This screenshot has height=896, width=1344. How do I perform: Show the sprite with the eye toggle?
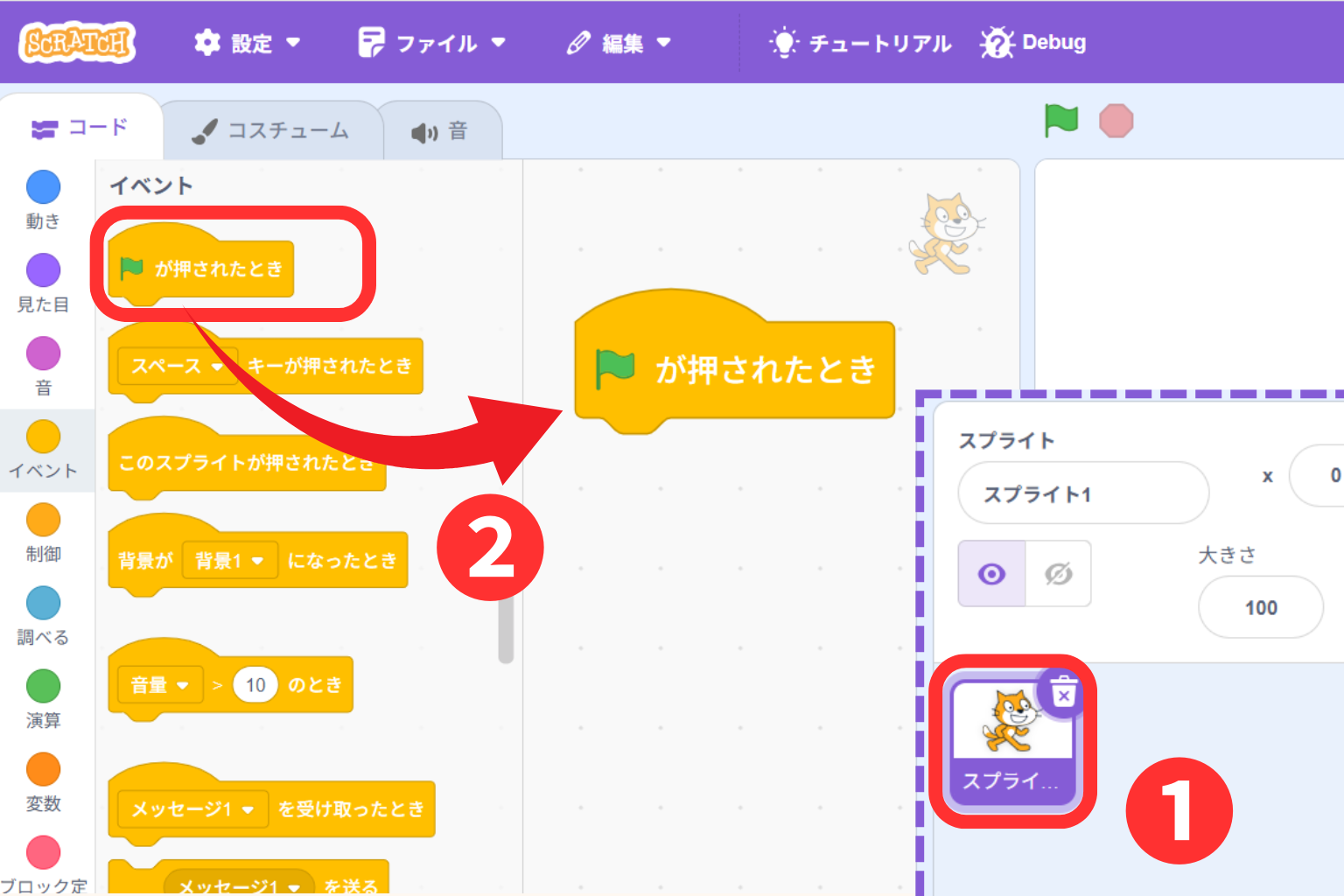coord(990,573)
